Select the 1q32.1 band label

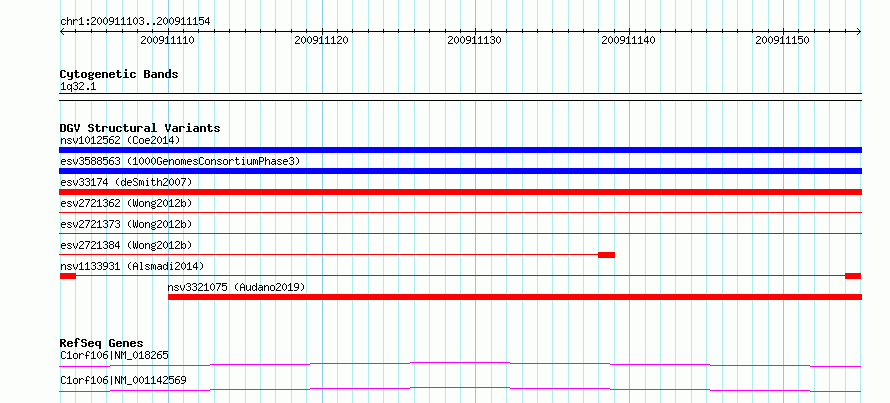77,86
